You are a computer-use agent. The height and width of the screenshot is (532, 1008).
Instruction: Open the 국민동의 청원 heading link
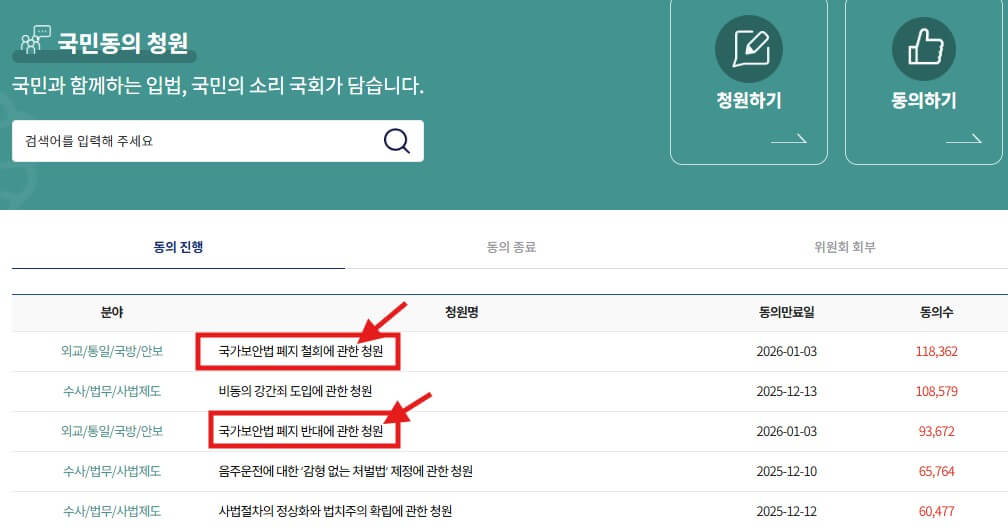(123, 42)
